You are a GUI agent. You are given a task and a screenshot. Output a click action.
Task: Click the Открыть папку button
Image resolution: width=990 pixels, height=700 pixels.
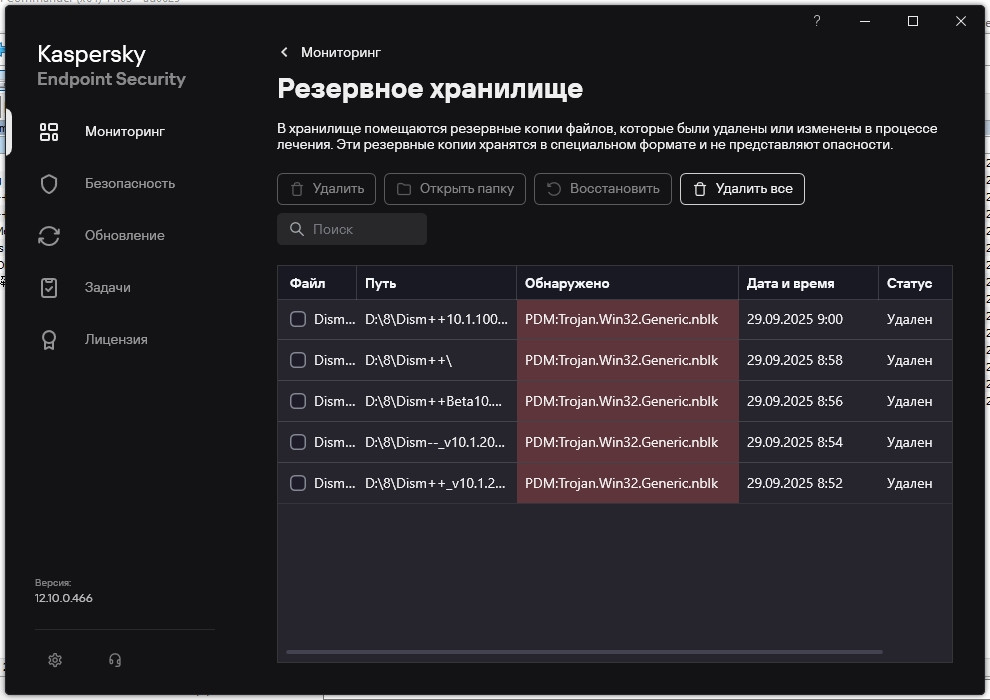(x=455, y=189)
